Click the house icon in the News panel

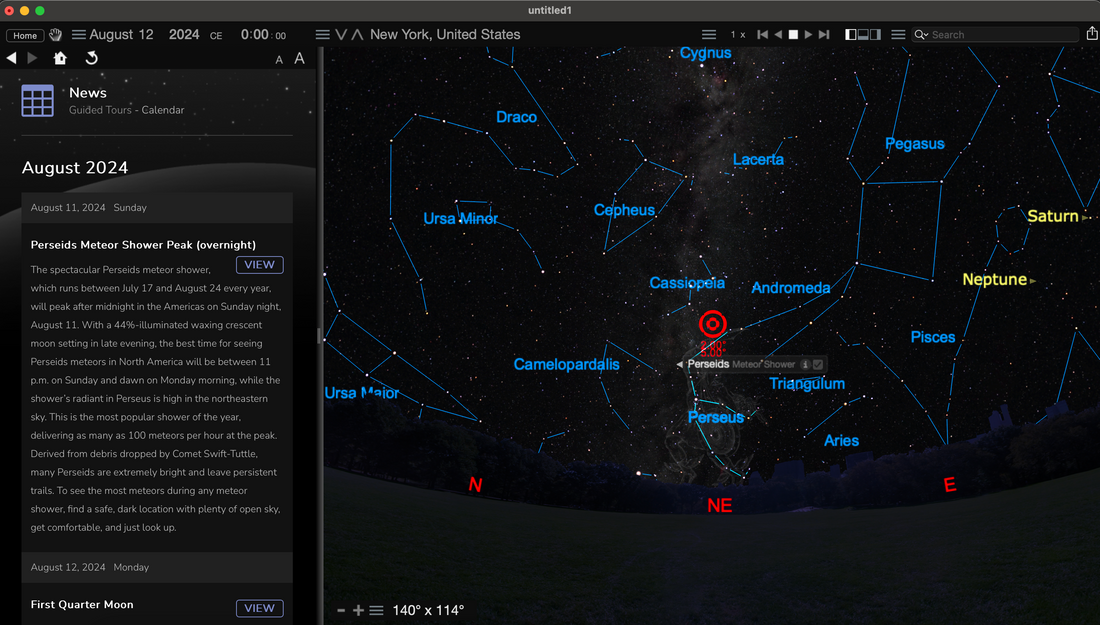coord(60,59)
